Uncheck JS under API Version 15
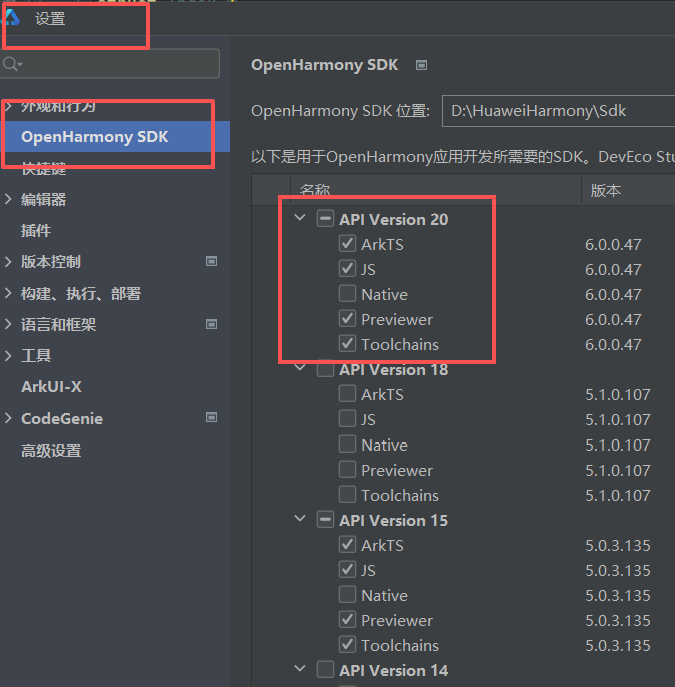 pos(347,570)
